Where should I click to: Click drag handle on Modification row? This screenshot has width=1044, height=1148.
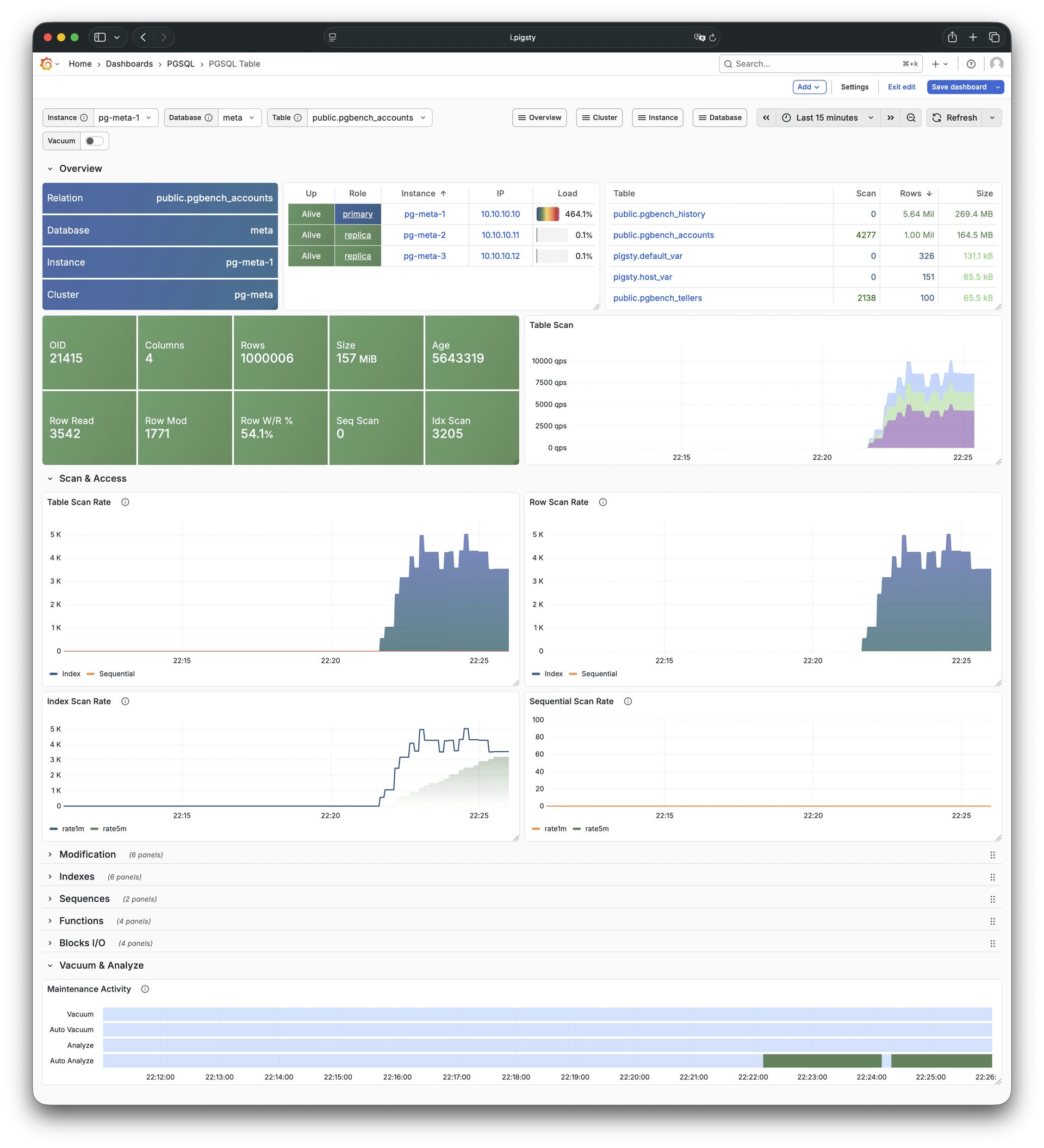(992, 854)
